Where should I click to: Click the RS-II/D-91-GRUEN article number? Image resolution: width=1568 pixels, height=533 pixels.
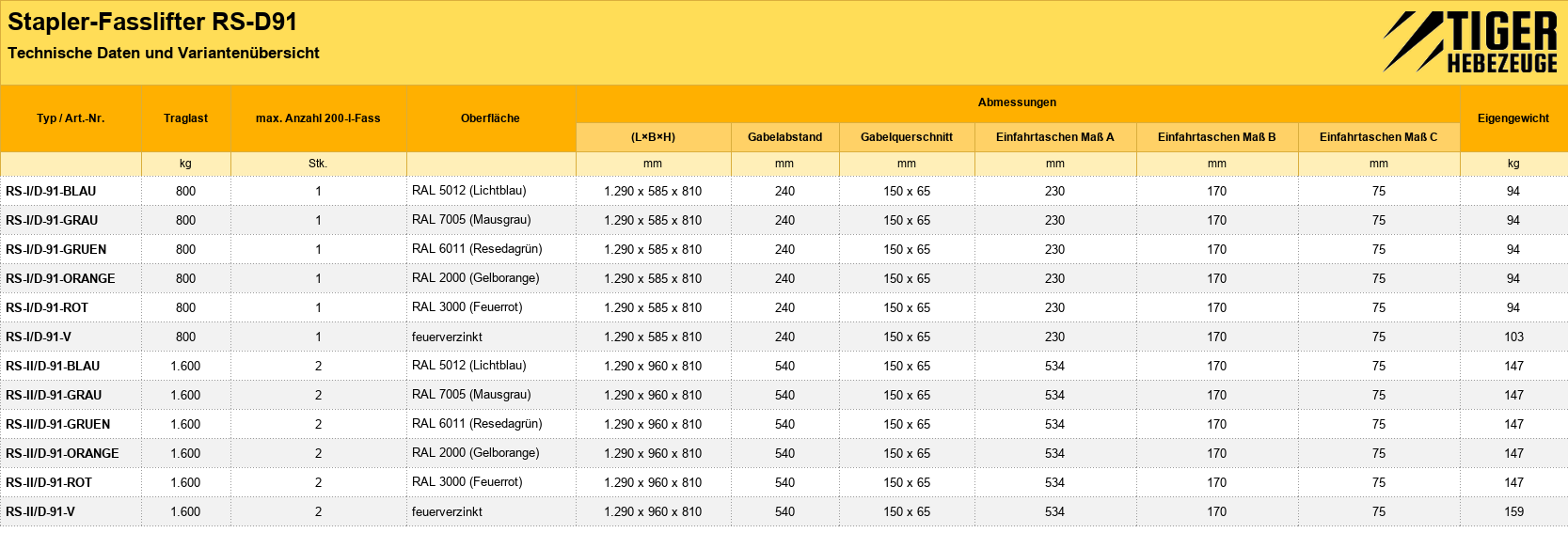pyautogui.click(x=57, y=424)
